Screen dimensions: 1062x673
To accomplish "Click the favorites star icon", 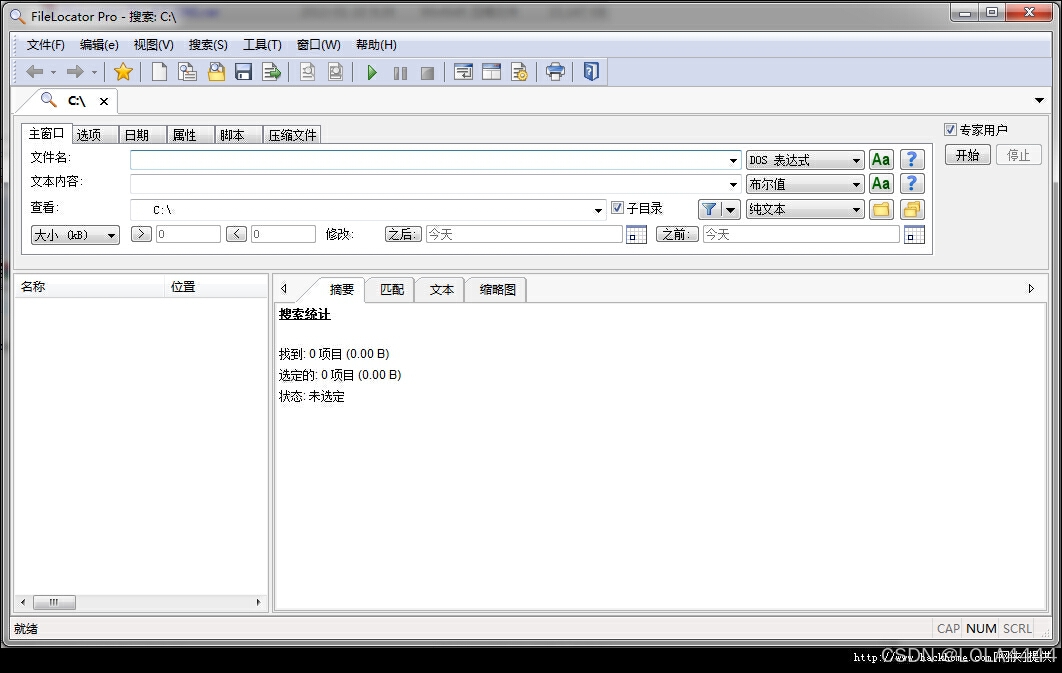I will pos(123,72).
